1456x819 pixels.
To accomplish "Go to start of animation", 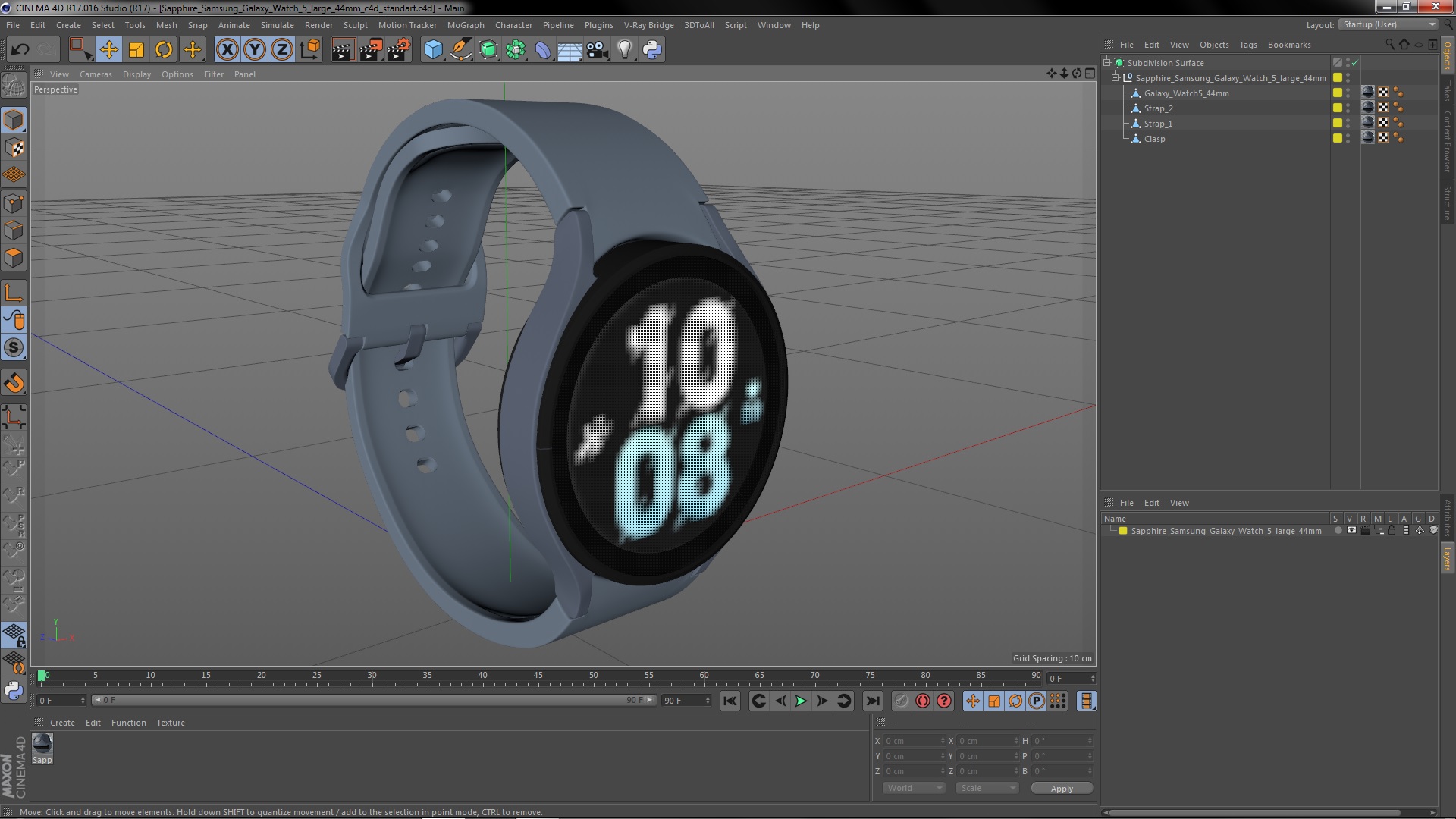I will pyautogui.click(x=730, y=701).
